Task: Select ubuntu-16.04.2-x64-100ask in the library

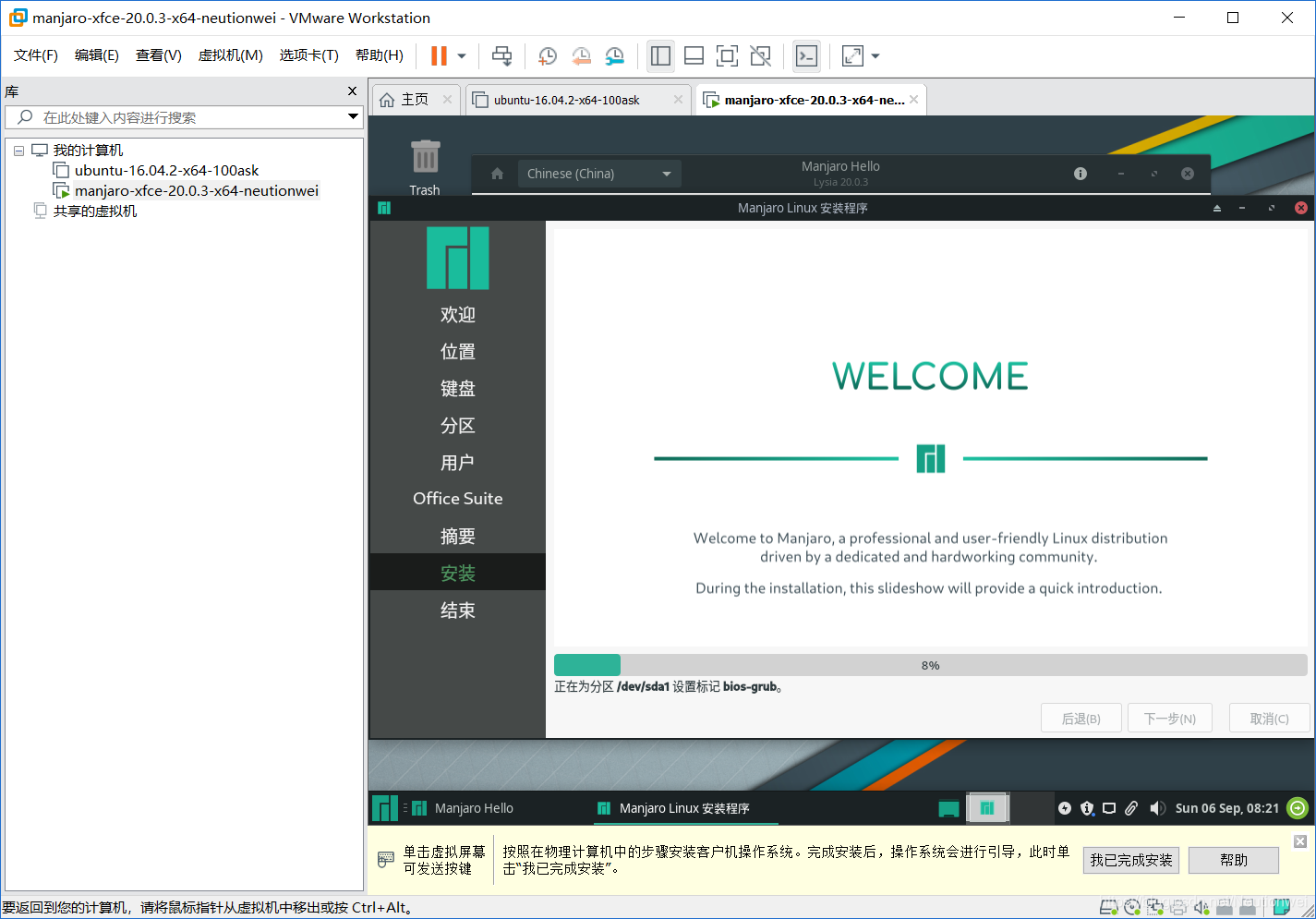Action: pyautogui.click(x=166, y=171)
